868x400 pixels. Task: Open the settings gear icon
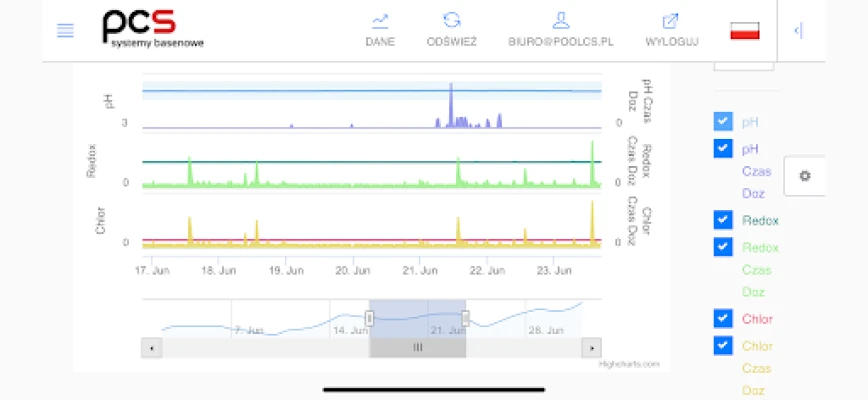click(x=805, y=176)
